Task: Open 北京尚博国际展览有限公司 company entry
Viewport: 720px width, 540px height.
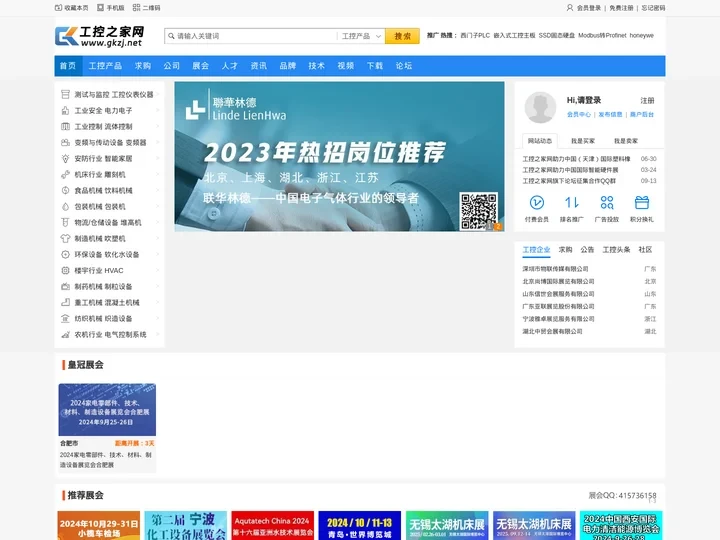Action: 558,281
